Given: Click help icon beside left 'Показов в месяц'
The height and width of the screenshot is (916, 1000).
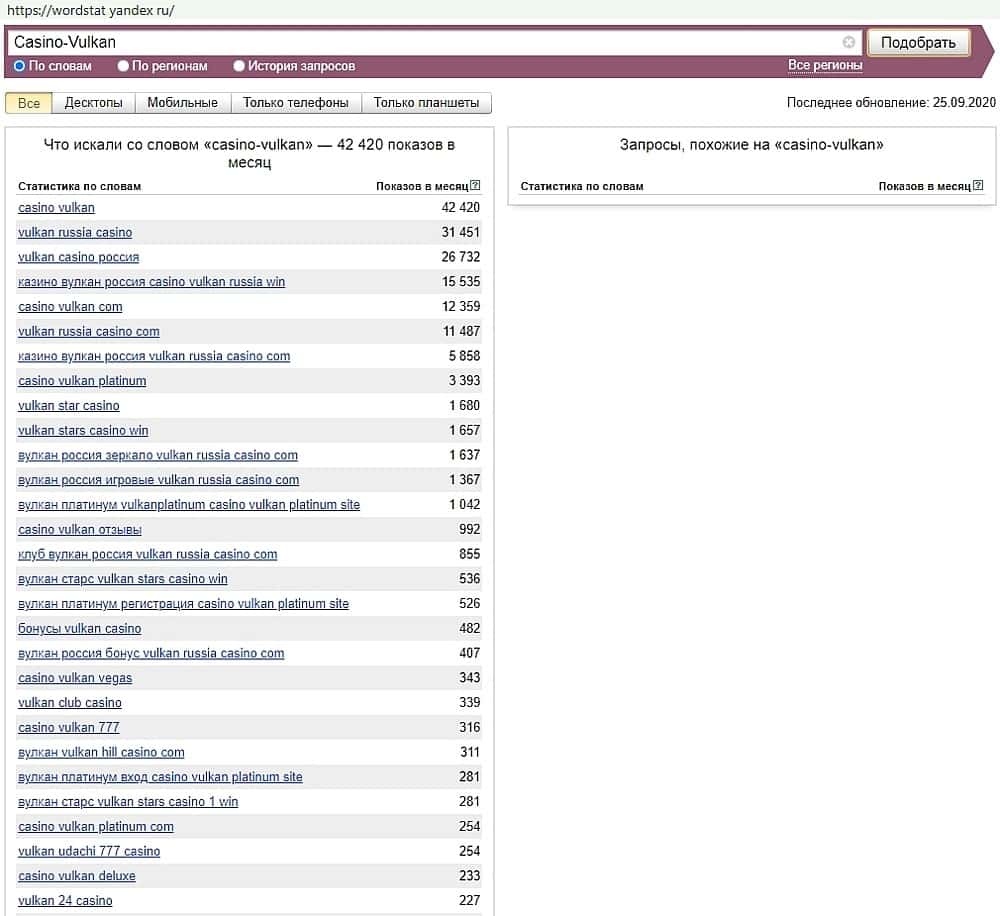Looking at the screenshot, I should pyautogui.click(x=475, y=185).
